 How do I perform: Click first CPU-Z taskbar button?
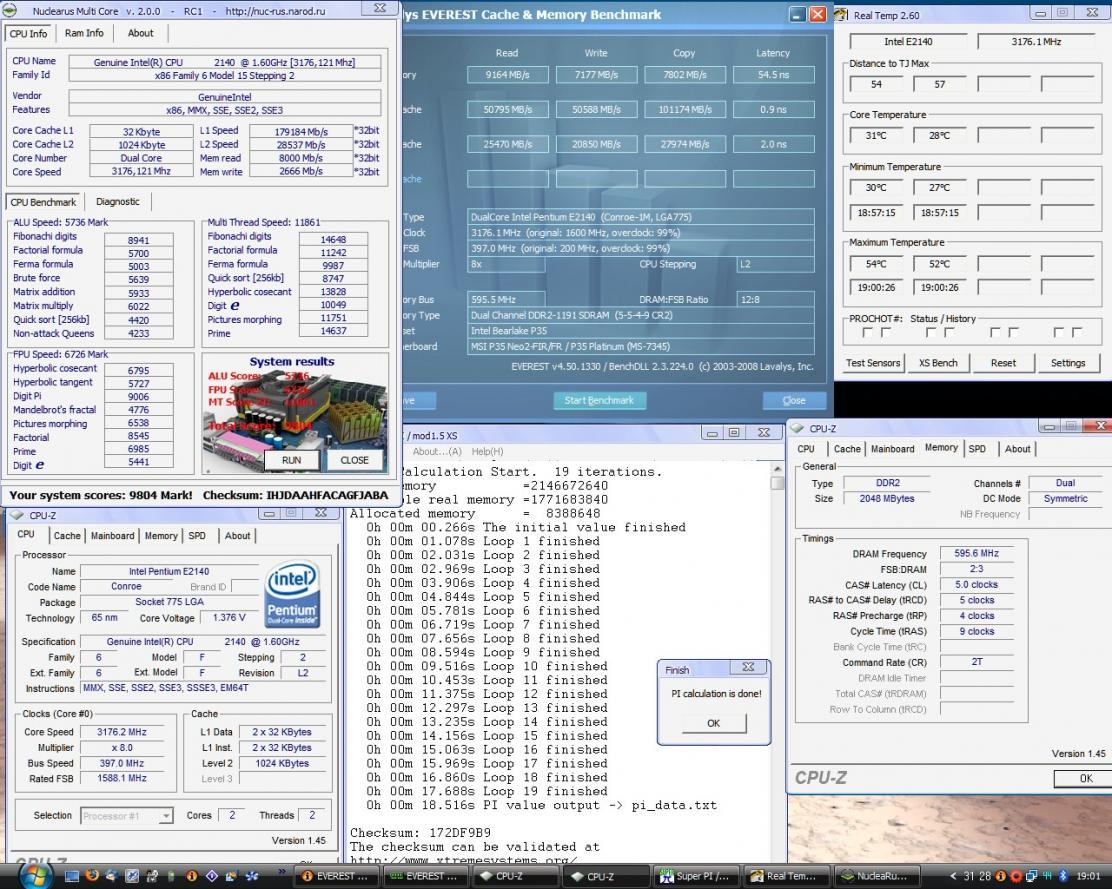coord(516,876)
